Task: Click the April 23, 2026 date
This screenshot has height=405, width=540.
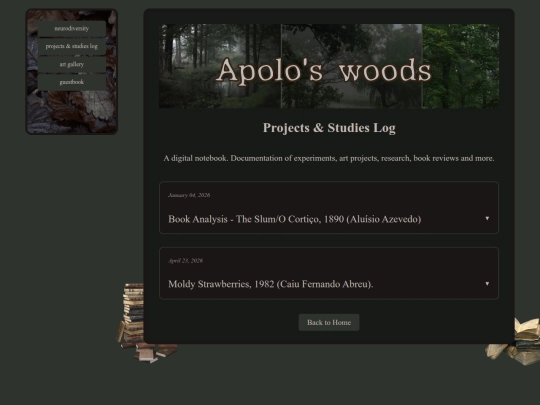Action: click(x=185, y=261)
